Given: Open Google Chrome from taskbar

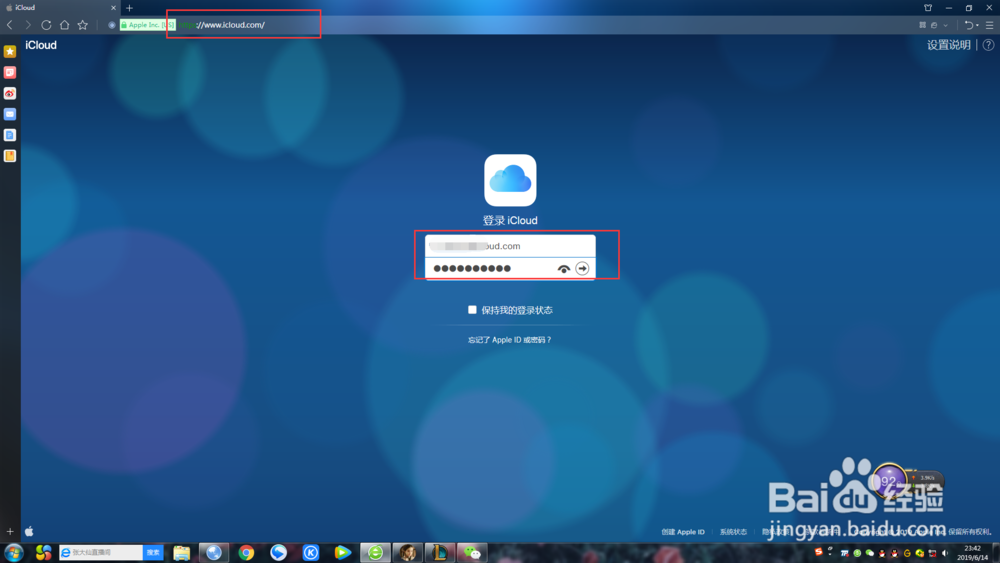Looking at the screenshot, I should point(246,552).
